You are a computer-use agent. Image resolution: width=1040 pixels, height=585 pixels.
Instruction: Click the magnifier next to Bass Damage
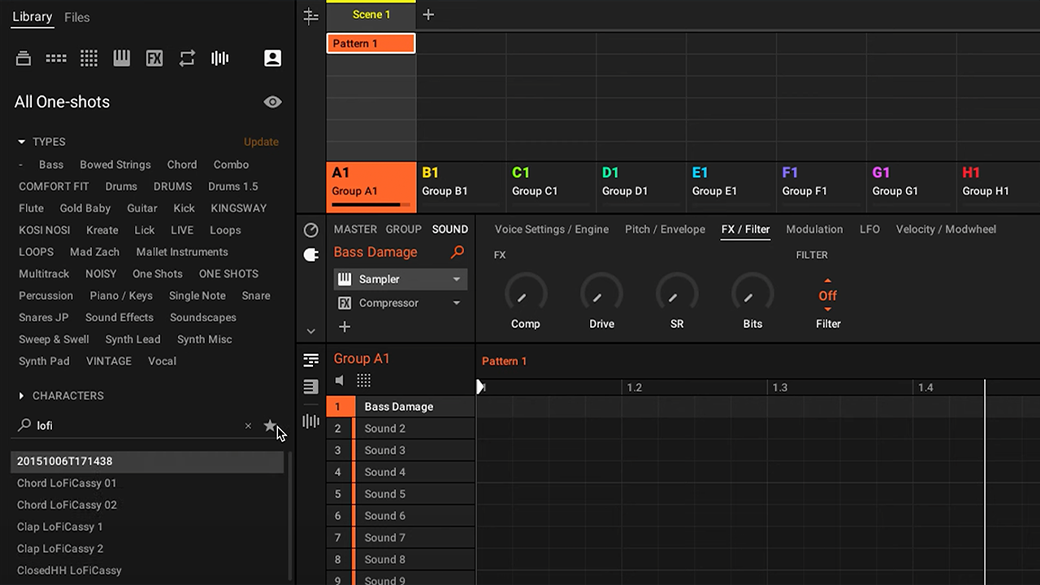(x=457, y=252)
